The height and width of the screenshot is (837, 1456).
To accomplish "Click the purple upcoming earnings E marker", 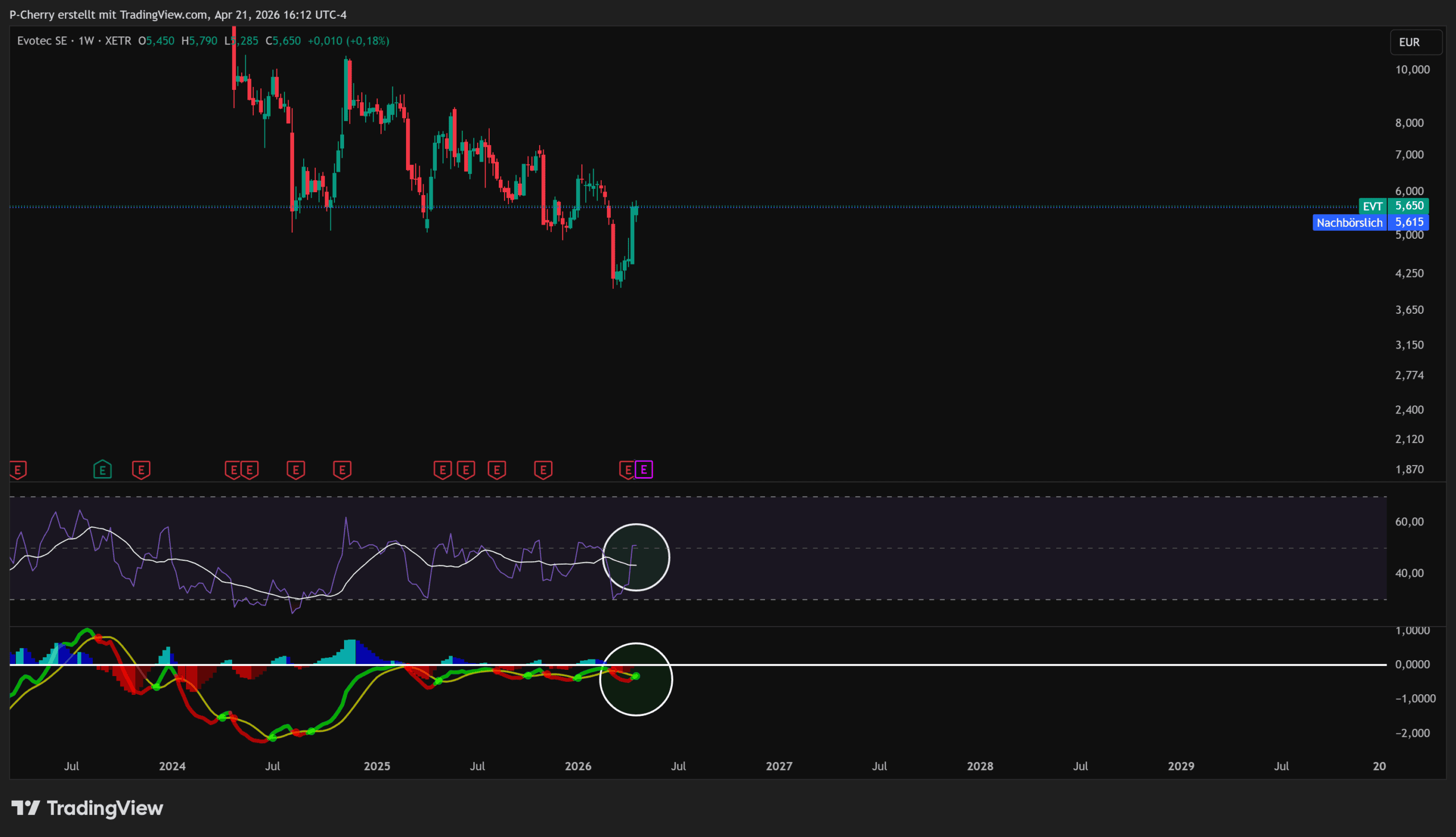I will click(644, 470).
